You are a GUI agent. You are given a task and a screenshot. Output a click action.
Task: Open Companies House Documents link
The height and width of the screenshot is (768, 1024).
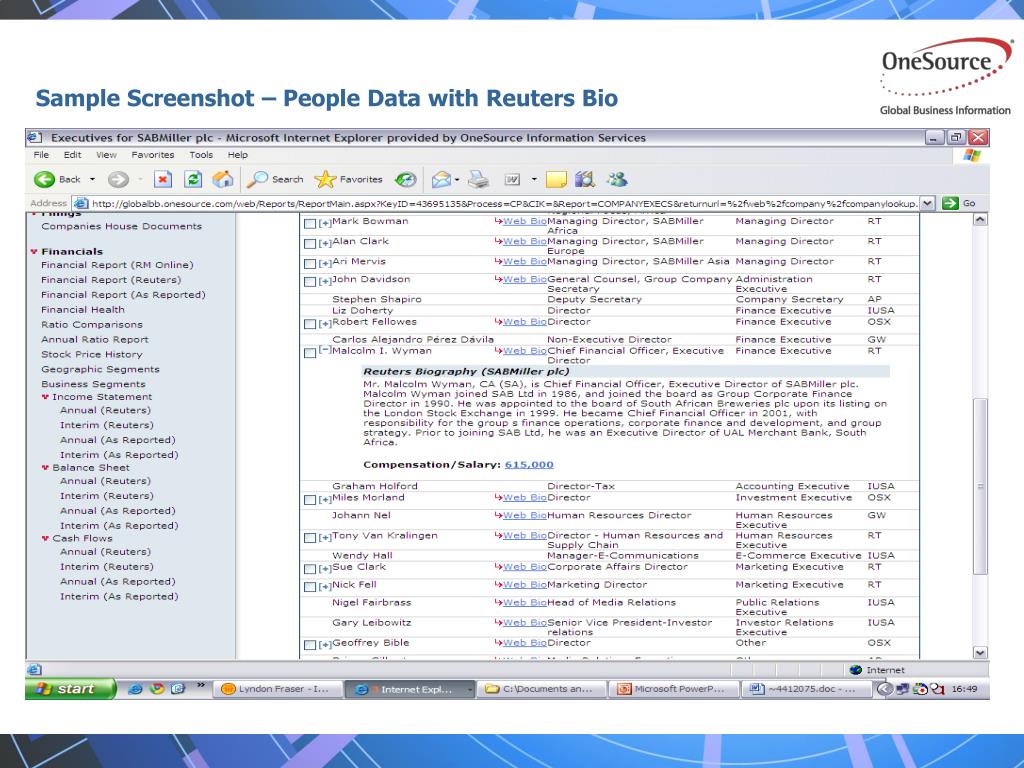pos(121,227)
